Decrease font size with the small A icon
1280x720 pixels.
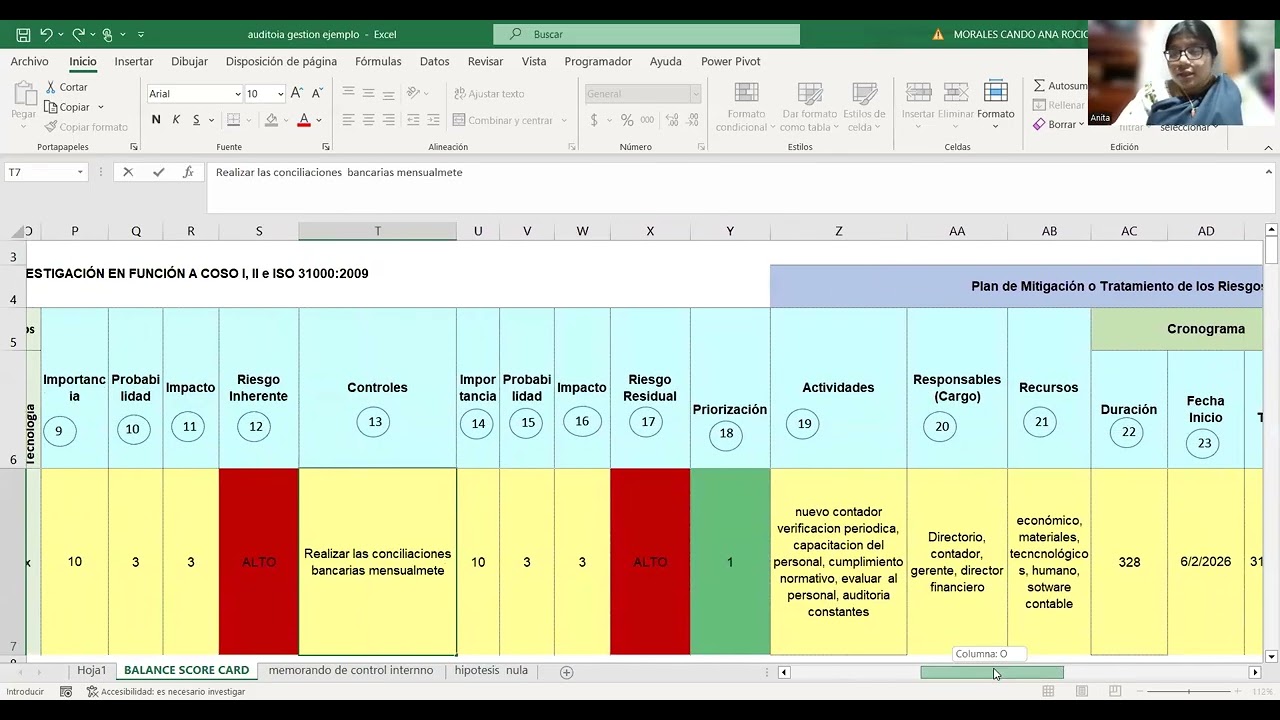(317, 93)
